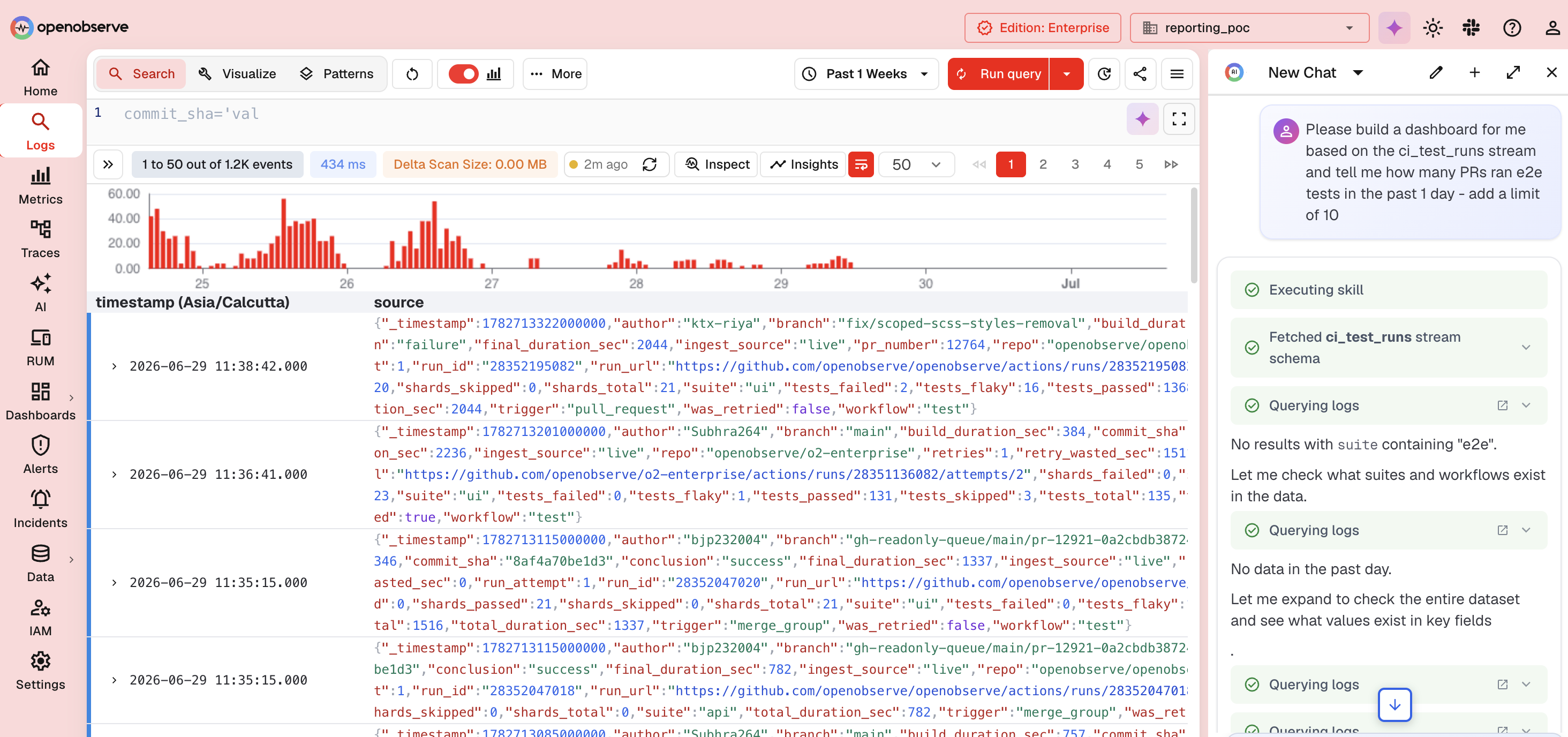Expand the Fetched ci_test_runs stream schema step
The width and height of the screenshot is (1568, 737).
[1525, 348]
